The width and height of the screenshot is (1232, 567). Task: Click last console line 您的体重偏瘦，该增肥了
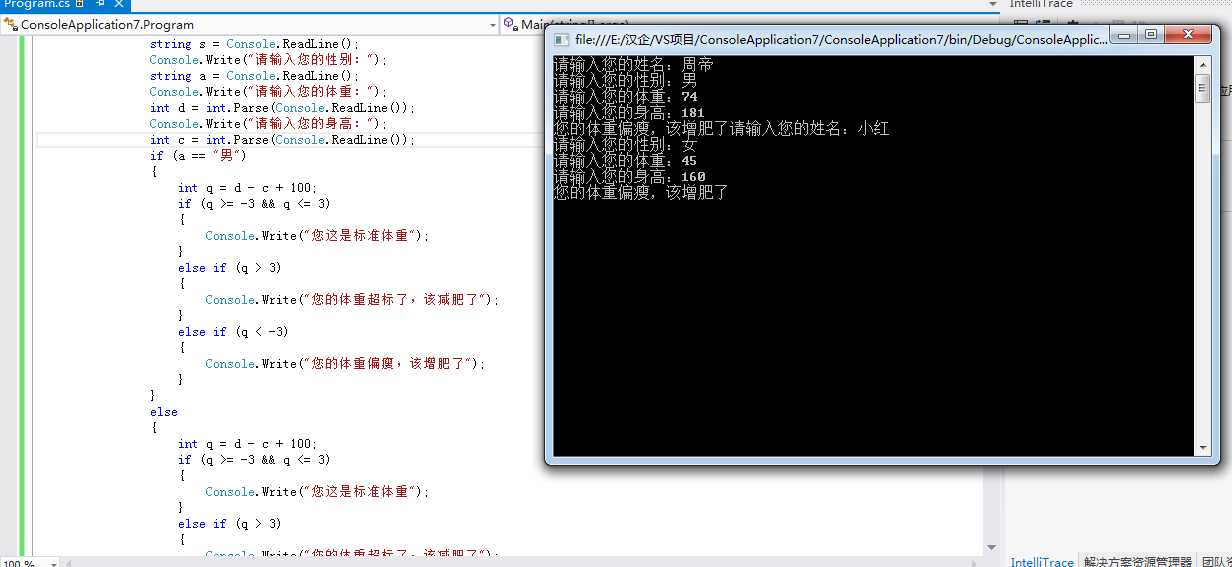coord(642,193)
